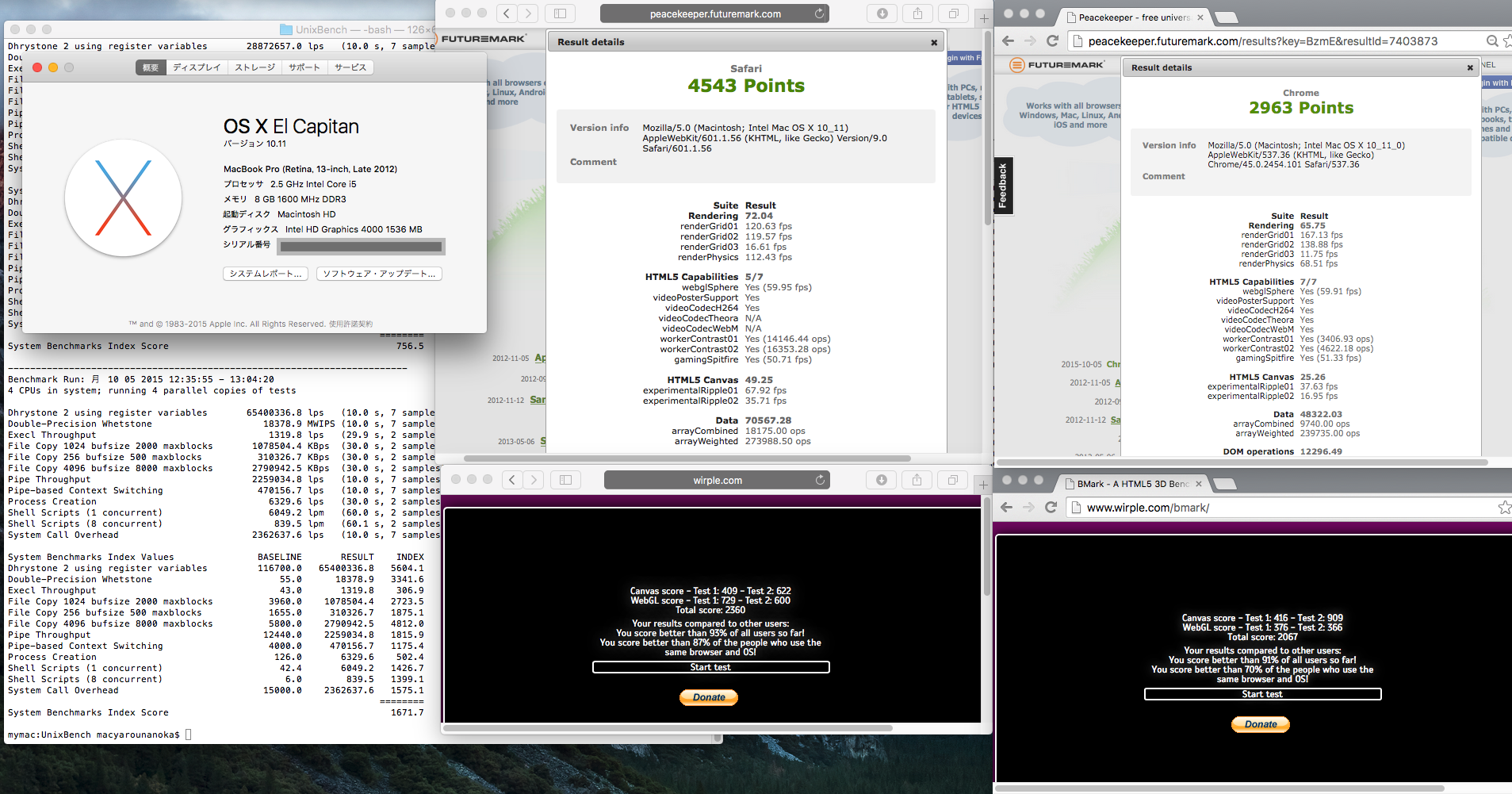Viewport: 1512px width, 794px height.
Task: Select the Peacekeeper tab in Chrome
Action: tap(1134, 17)
